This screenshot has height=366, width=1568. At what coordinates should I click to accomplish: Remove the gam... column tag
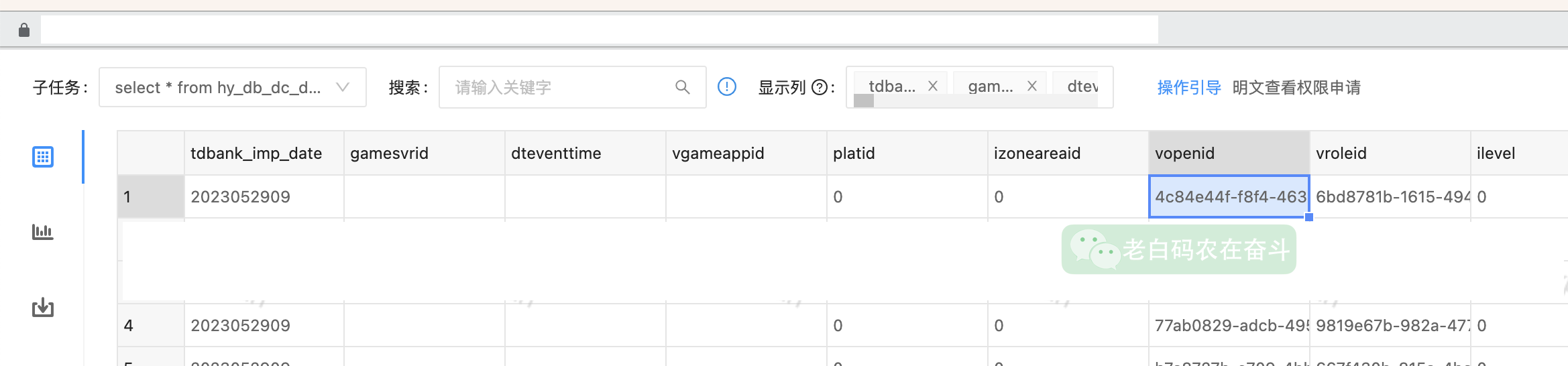[x=1032, y=86]
